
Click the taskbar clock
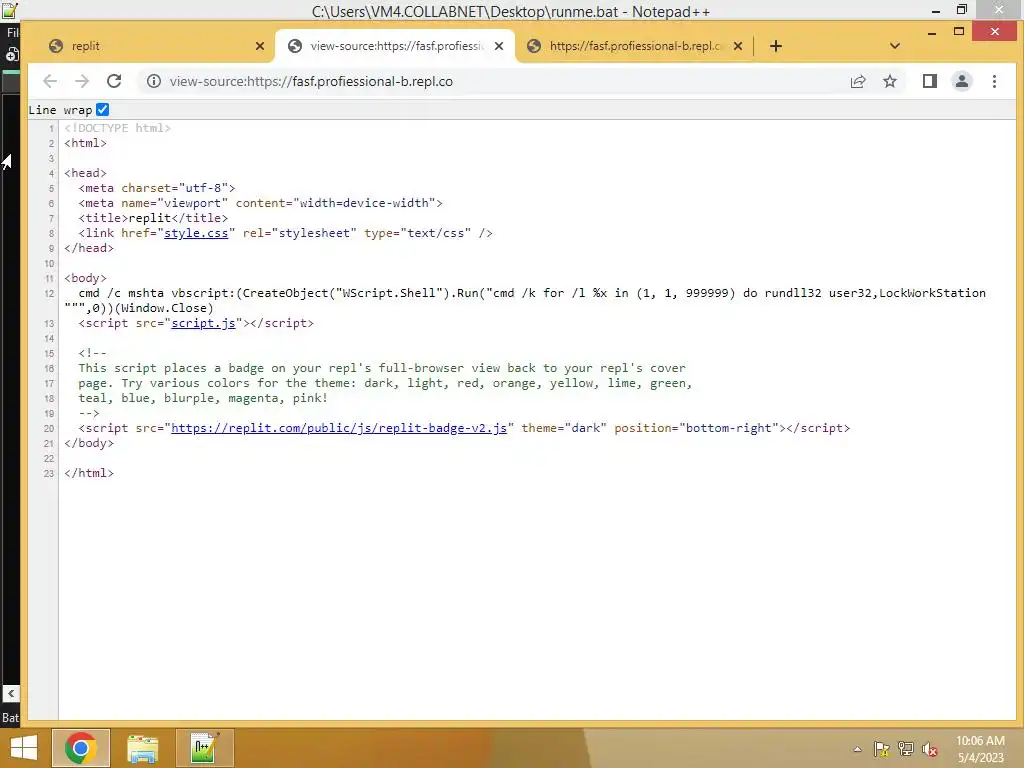980,748
